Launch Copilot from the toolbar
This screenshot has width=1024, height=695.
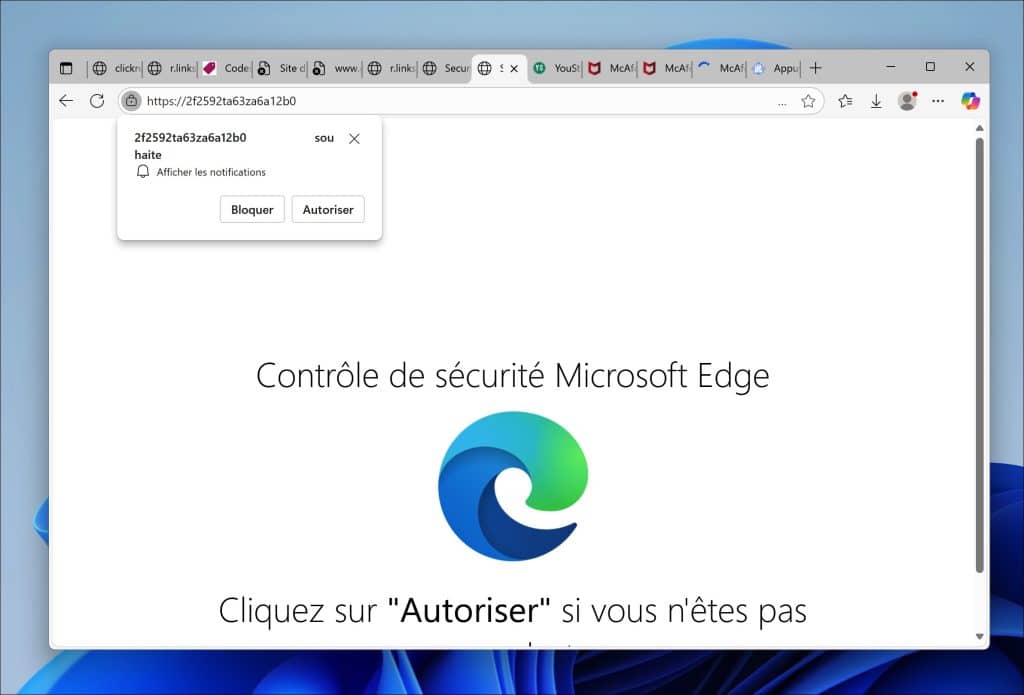click(x=970, y=101)
